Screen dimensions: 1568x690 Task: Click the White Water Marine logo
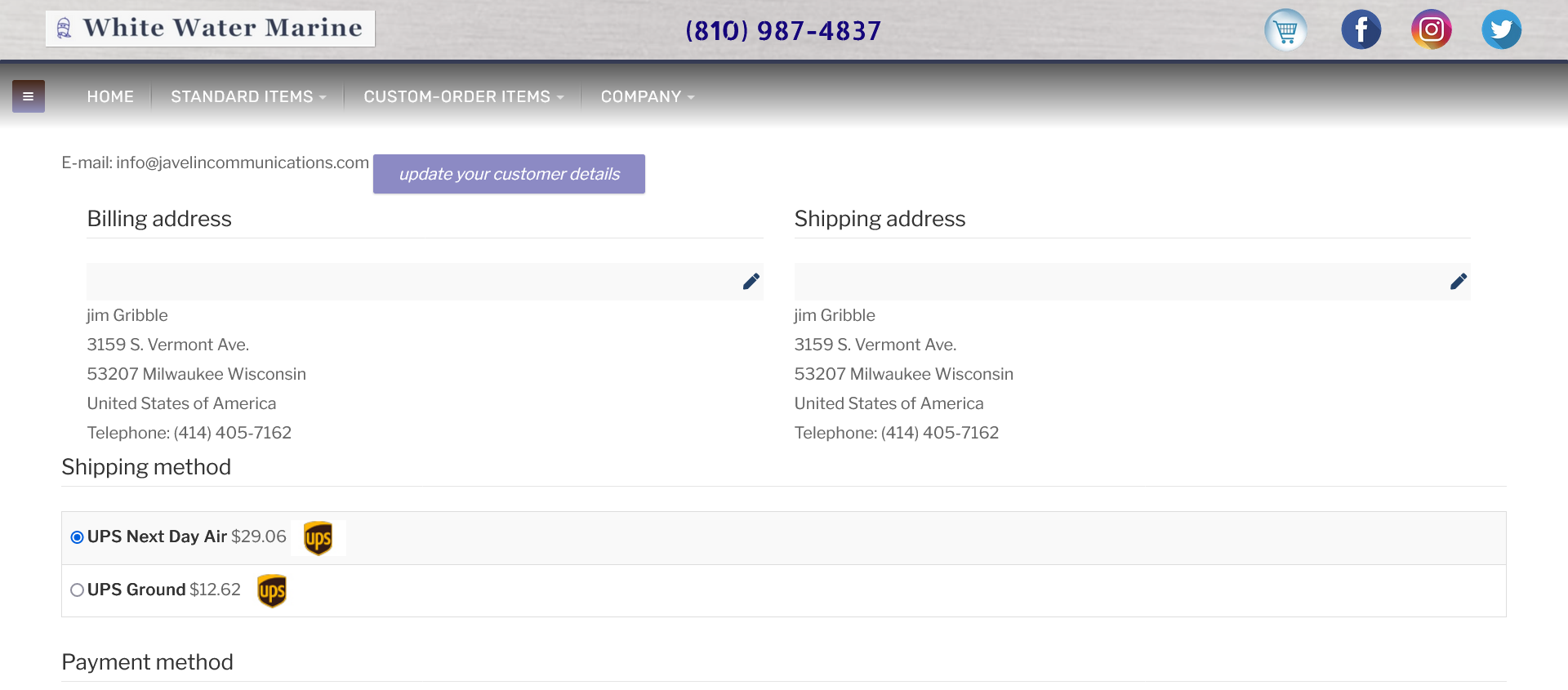(x=210, y=29)
